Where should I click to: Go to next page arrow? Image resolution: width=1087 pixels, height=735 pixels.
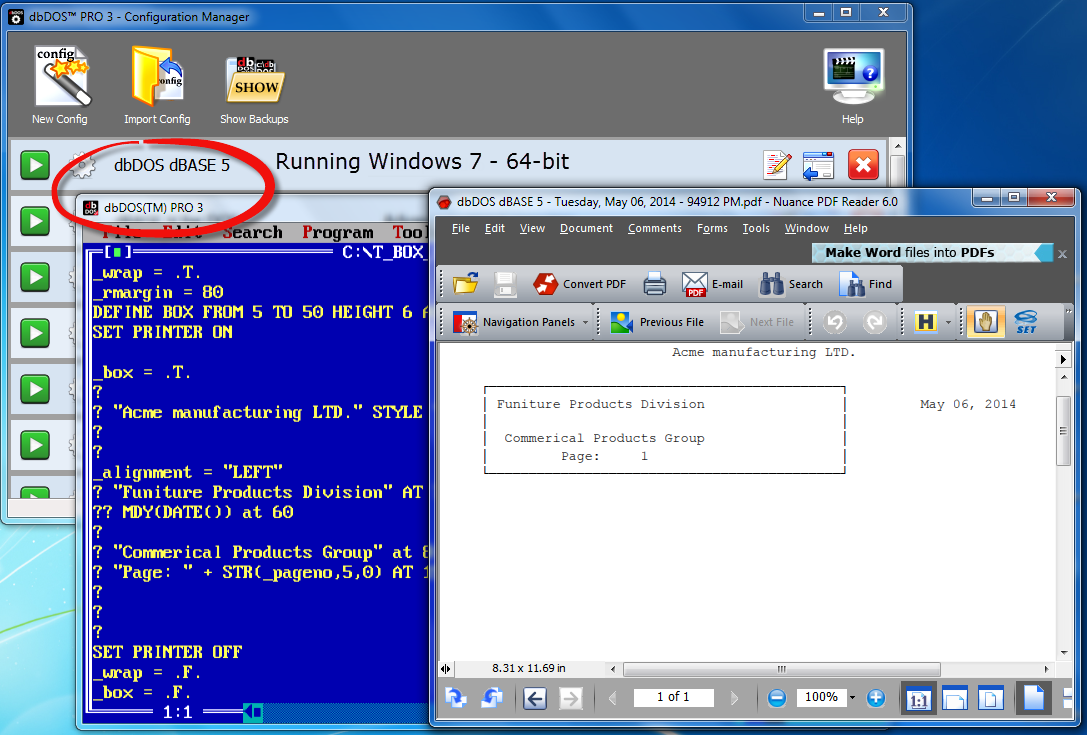tap(734, 698)
